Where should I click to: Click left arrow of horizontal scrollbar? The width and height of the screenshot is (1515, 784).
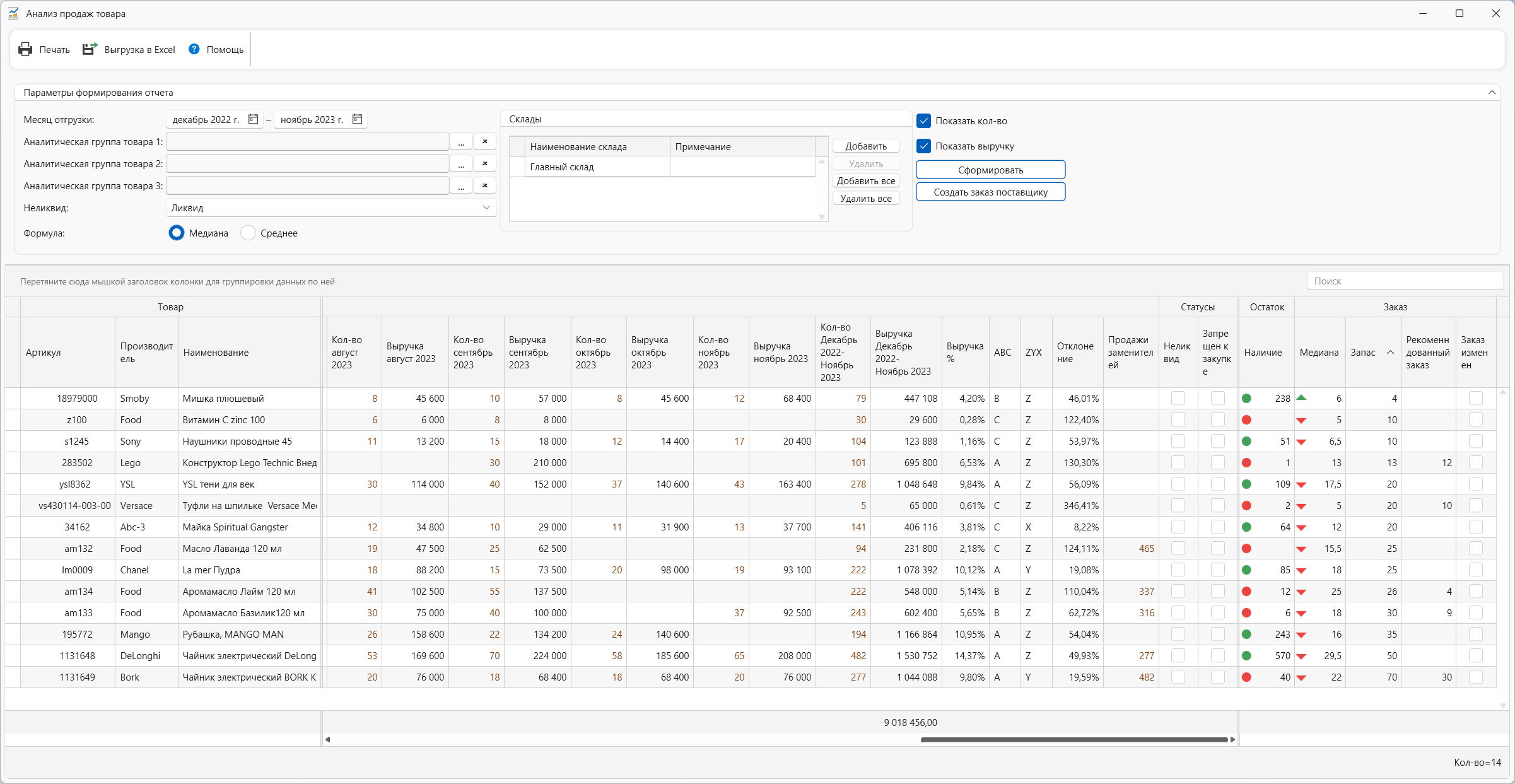point(327,739)
